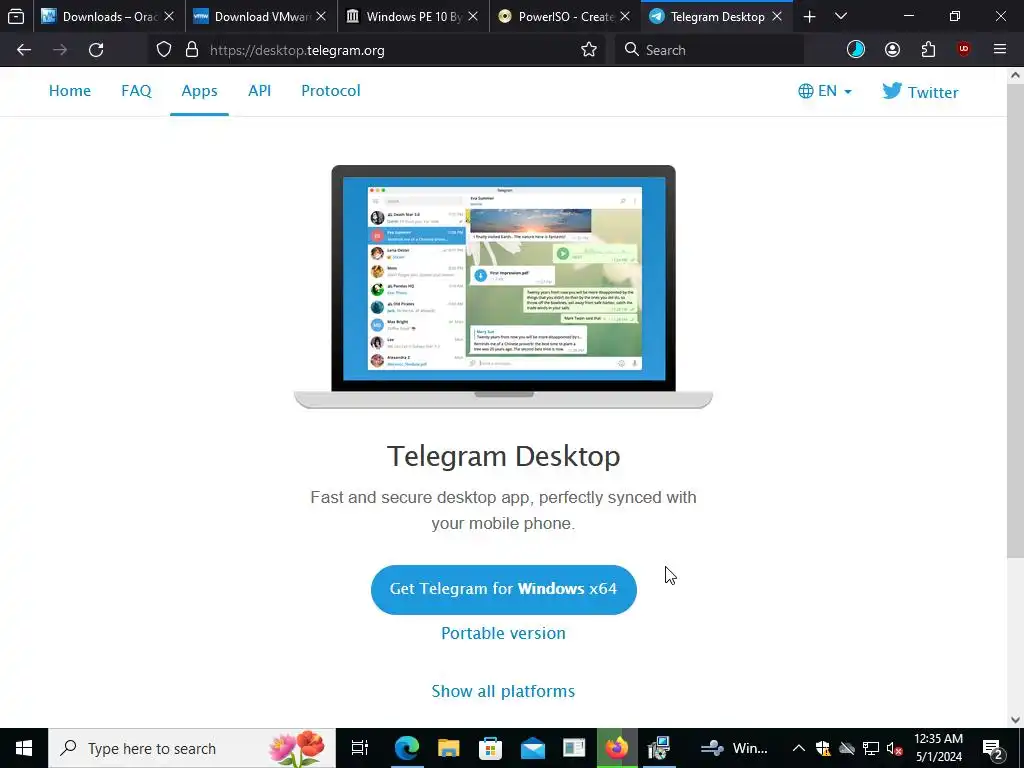Close the PowerISO tab
The height and width of the screenshot is (768, 1024).
625,16
